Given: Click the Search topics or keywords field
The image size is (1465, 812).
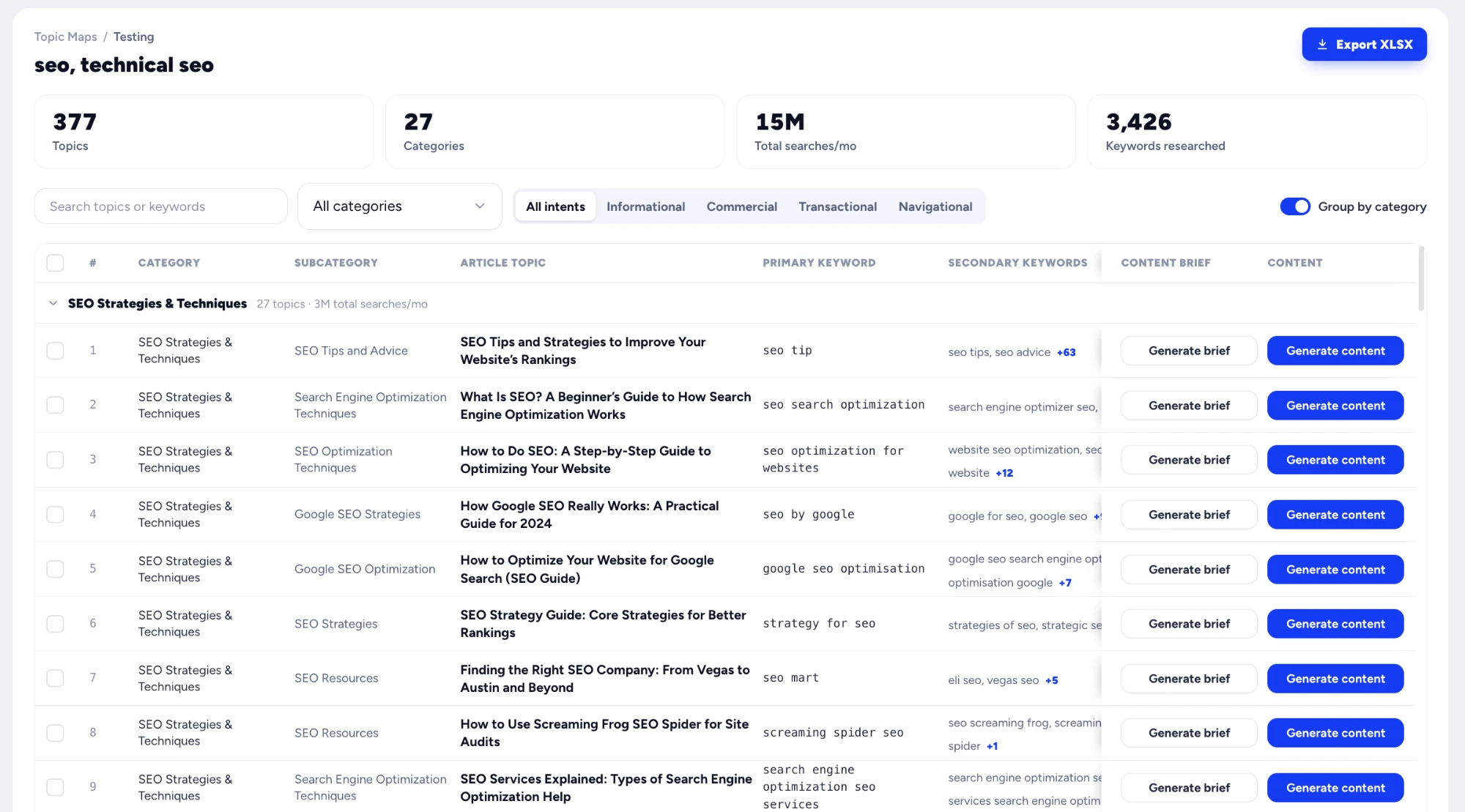Looking at the screenshot, I should tap(160, 206).
